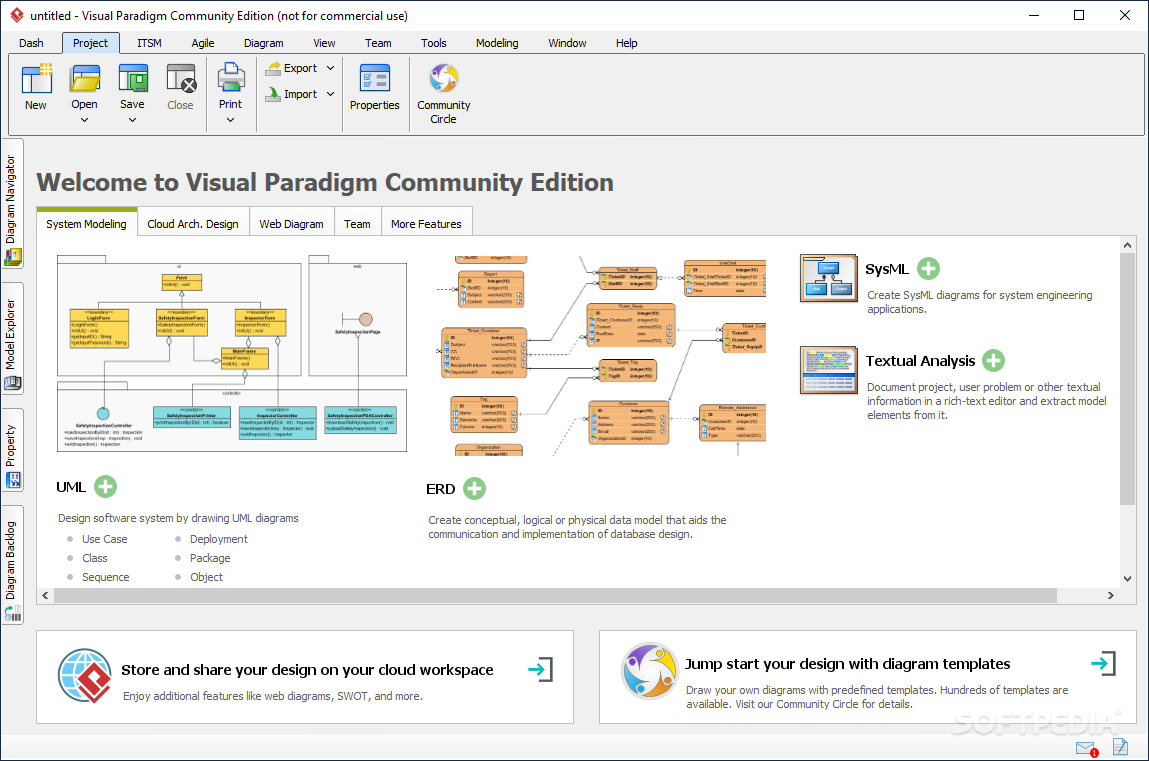Click arrow icon on cloud workspace card
This screenshot has height=761, width=1149.
point(541,669)
